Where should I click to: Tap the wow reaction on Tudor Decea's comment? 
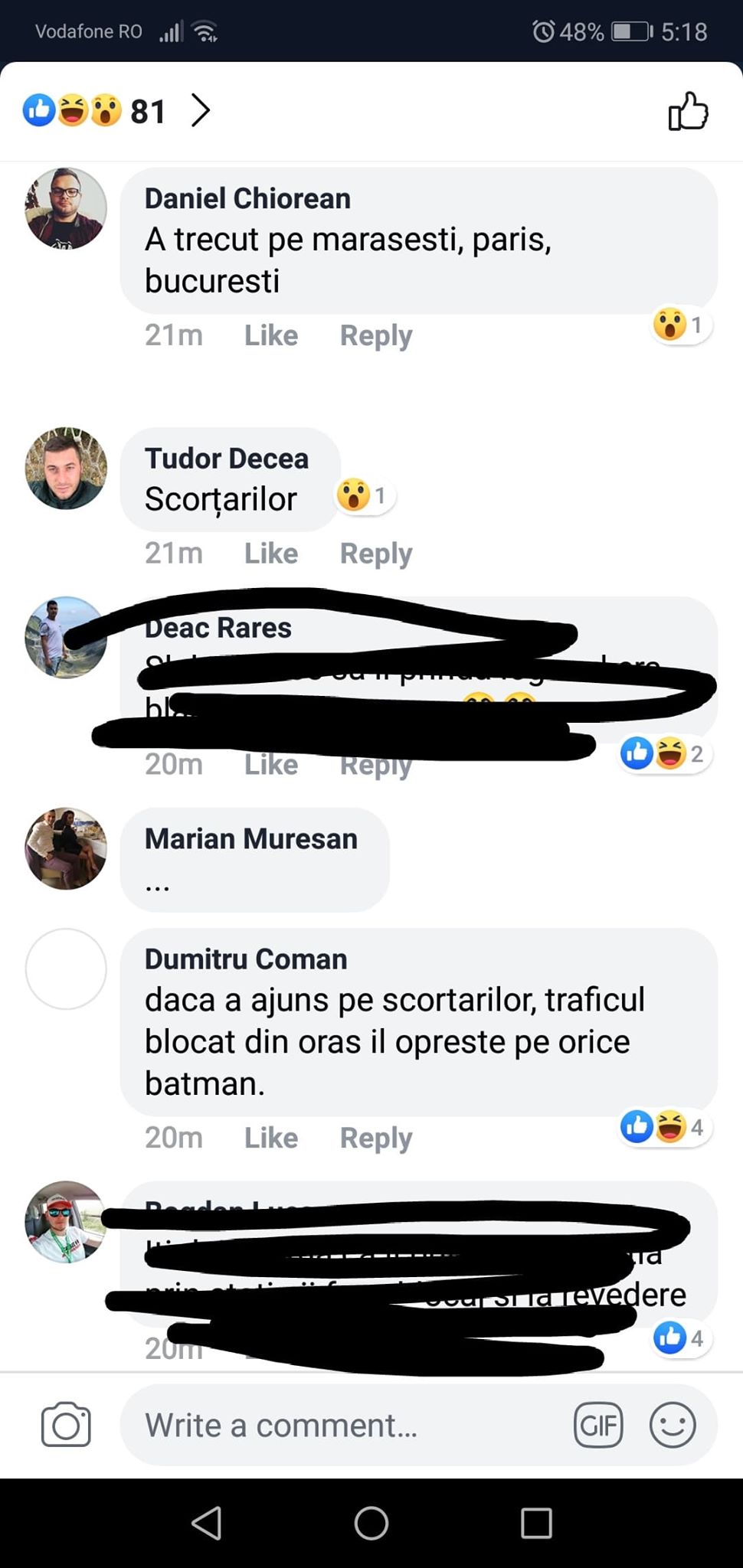(x=365, y=495)
